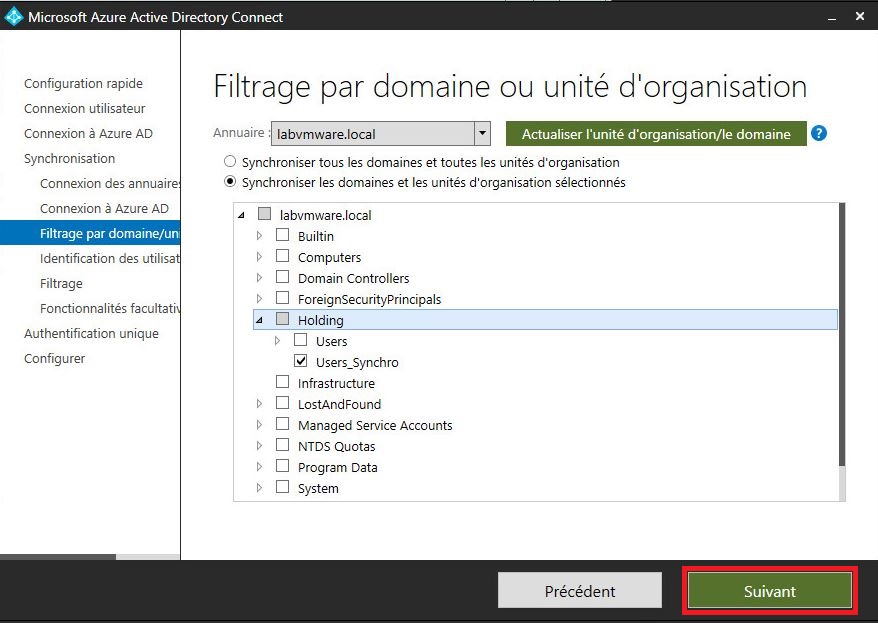Check the ForeignSecurityPrincipals checkbox
878x623 pixels.
tap(282, 298)
